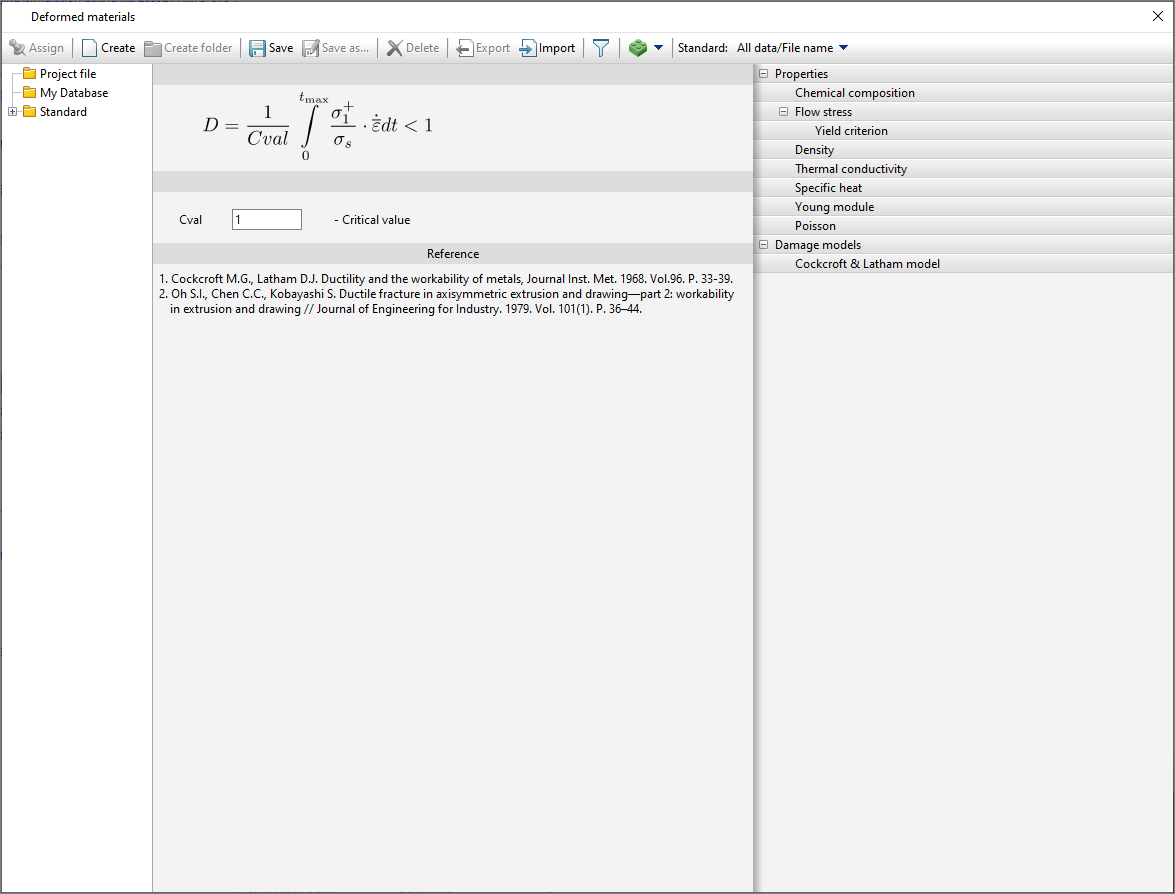This screenshot has height=894, width=1175.
Task: Open the green cube dropdown arrow
Action: (658, 48)
